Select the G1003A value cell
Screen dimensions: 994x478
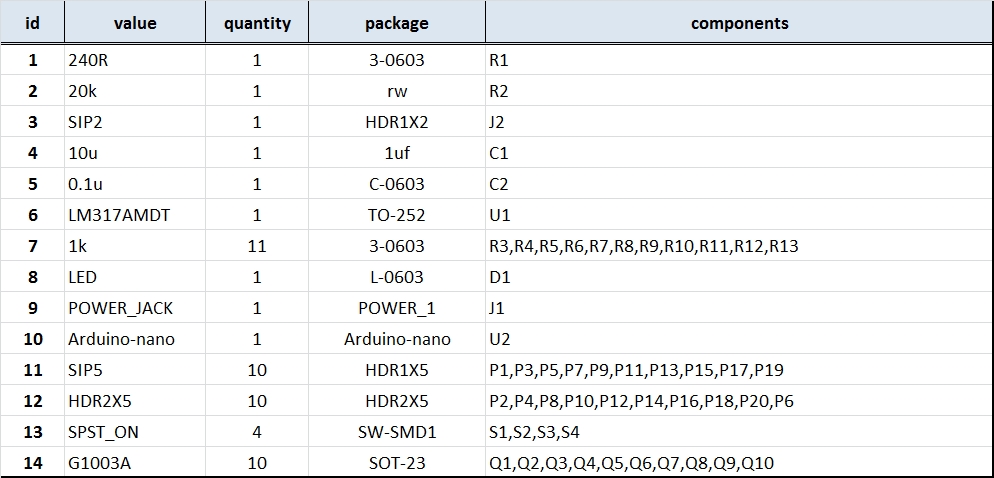[135, 463]
